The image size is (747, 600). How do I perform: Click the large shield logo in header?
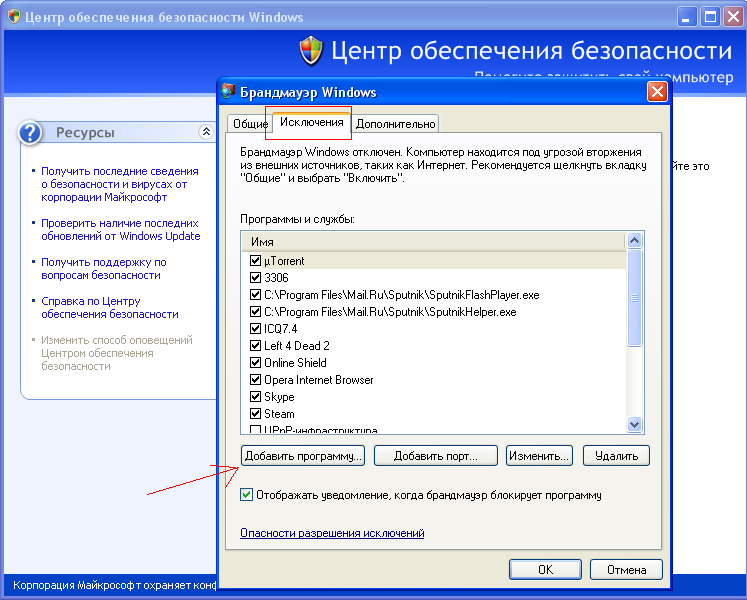point(311,51)
